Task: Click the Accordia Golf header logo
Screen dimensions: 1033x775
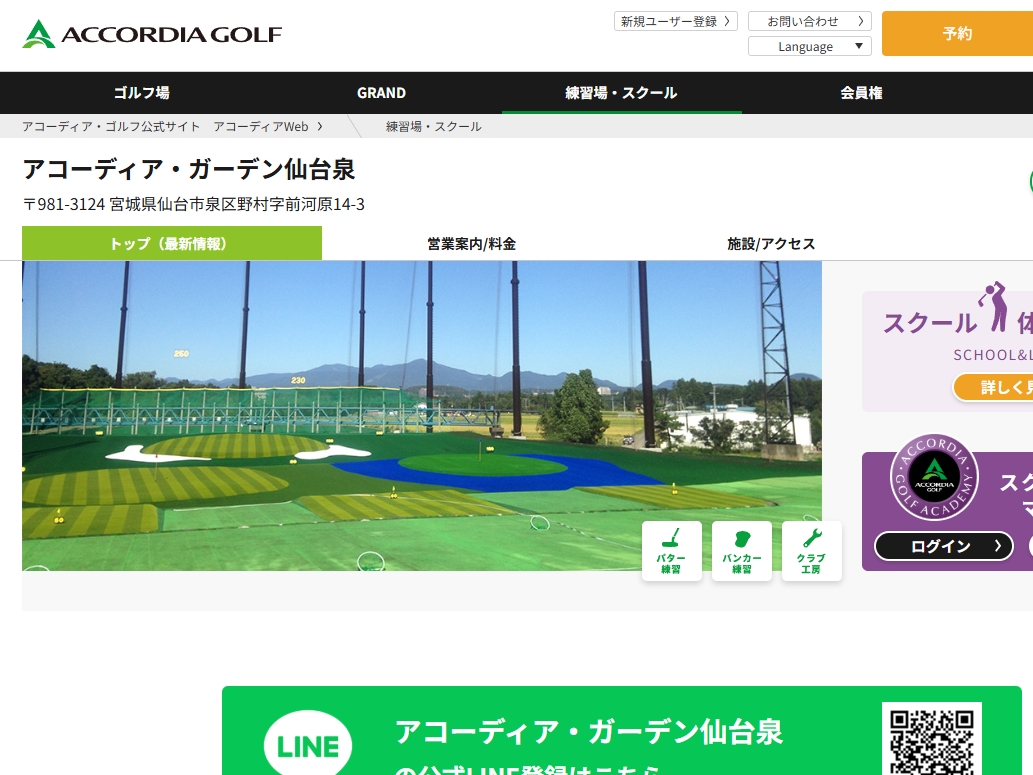Action: (150, 33)
